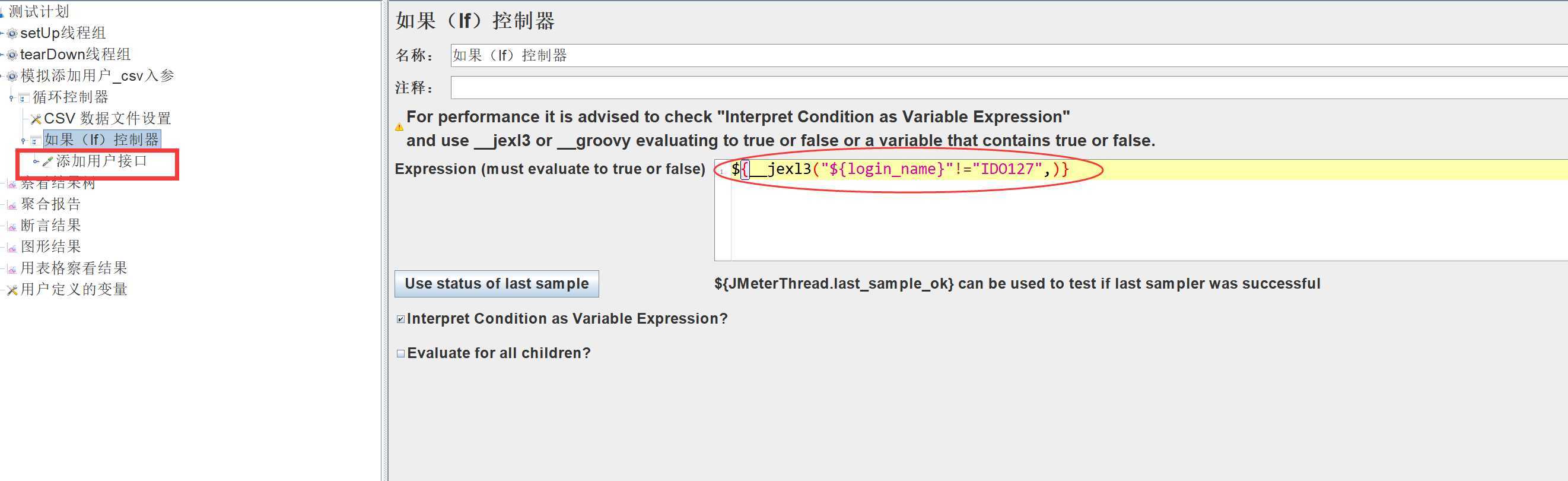Viewport: 1568px width, 481px height.
Task: Click the 添加用户接口 sampler pipette icon
Action: [x=47, y=162]
